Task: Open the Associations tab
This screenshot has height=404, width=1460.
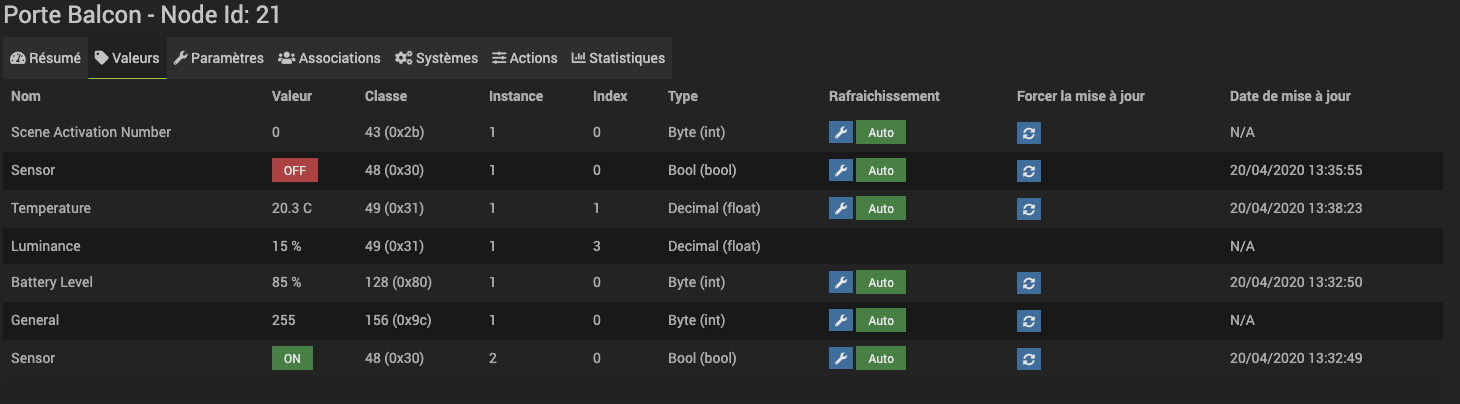Action: 329,58
